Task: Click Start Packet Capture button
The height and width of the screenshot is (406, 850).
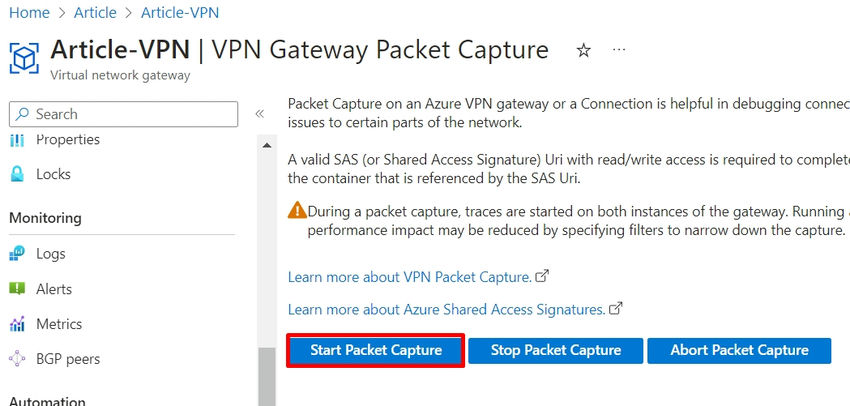Action: pos(376,350)
